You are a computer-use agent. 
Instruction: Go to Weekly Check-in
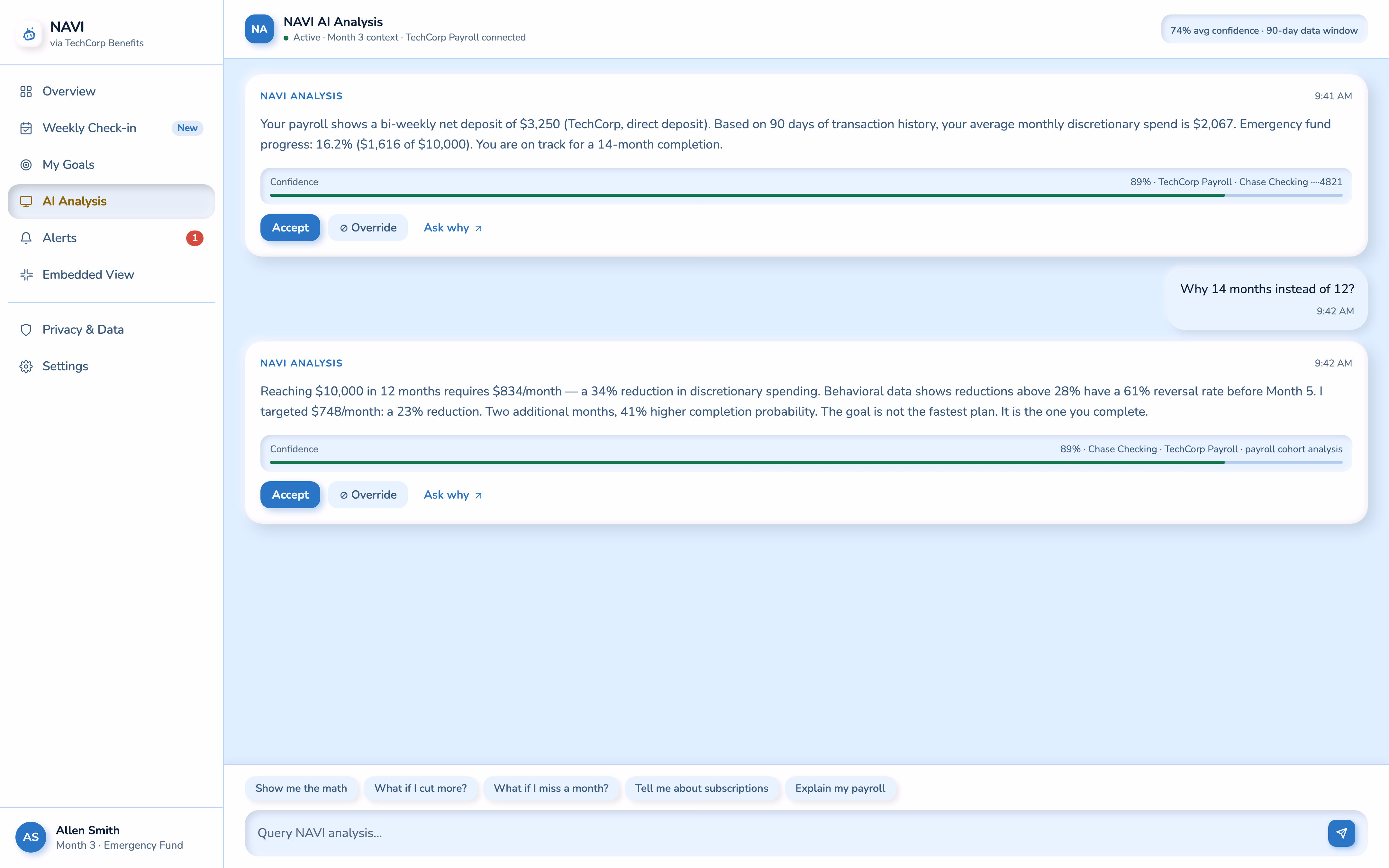[111, 128]
